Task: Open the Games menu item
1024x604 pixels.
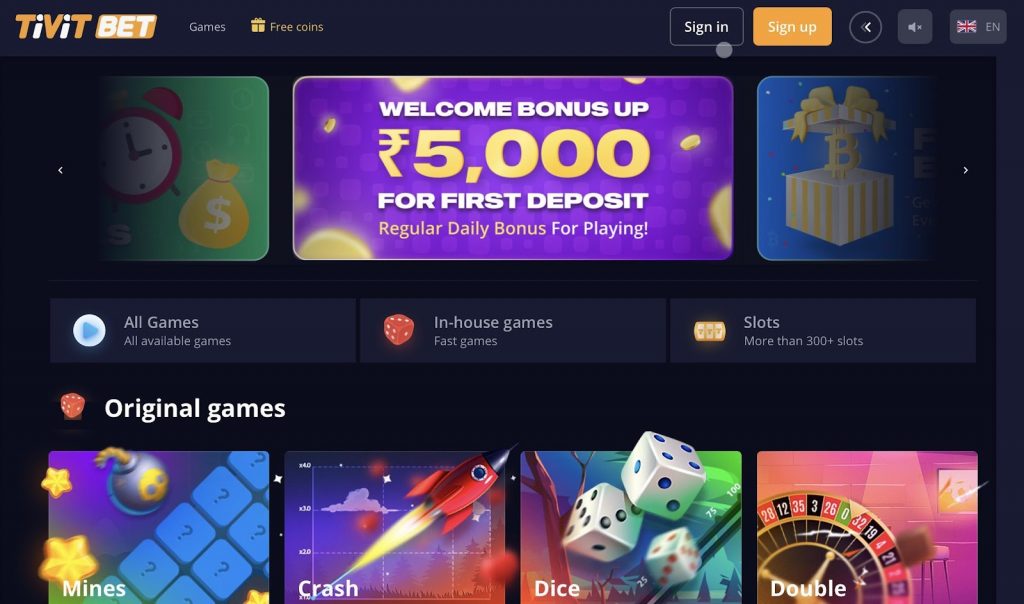Action: click(207, 27)
